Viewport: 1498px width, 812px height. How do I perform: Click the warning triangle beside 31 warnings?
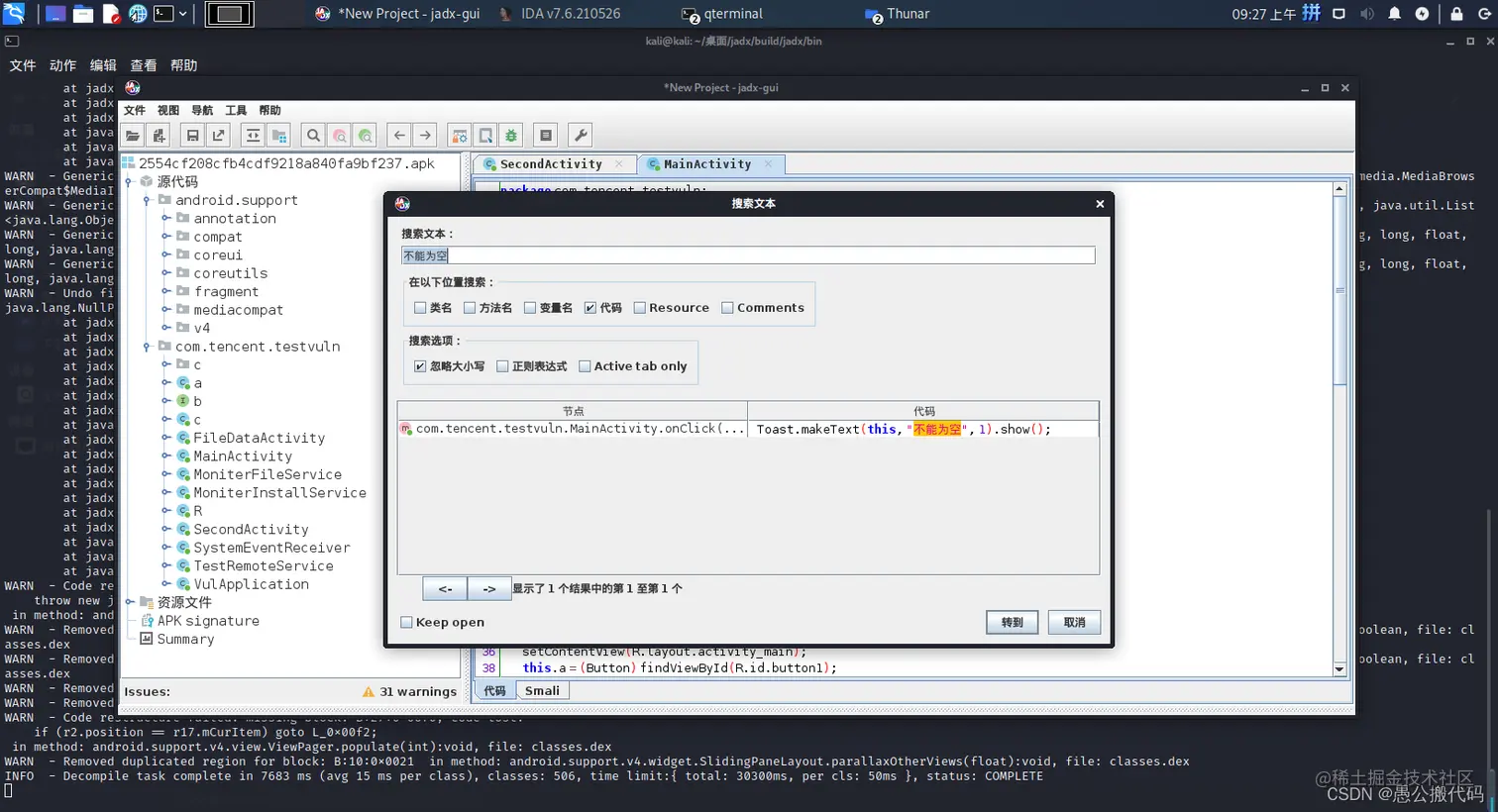[x=369, y=692]
